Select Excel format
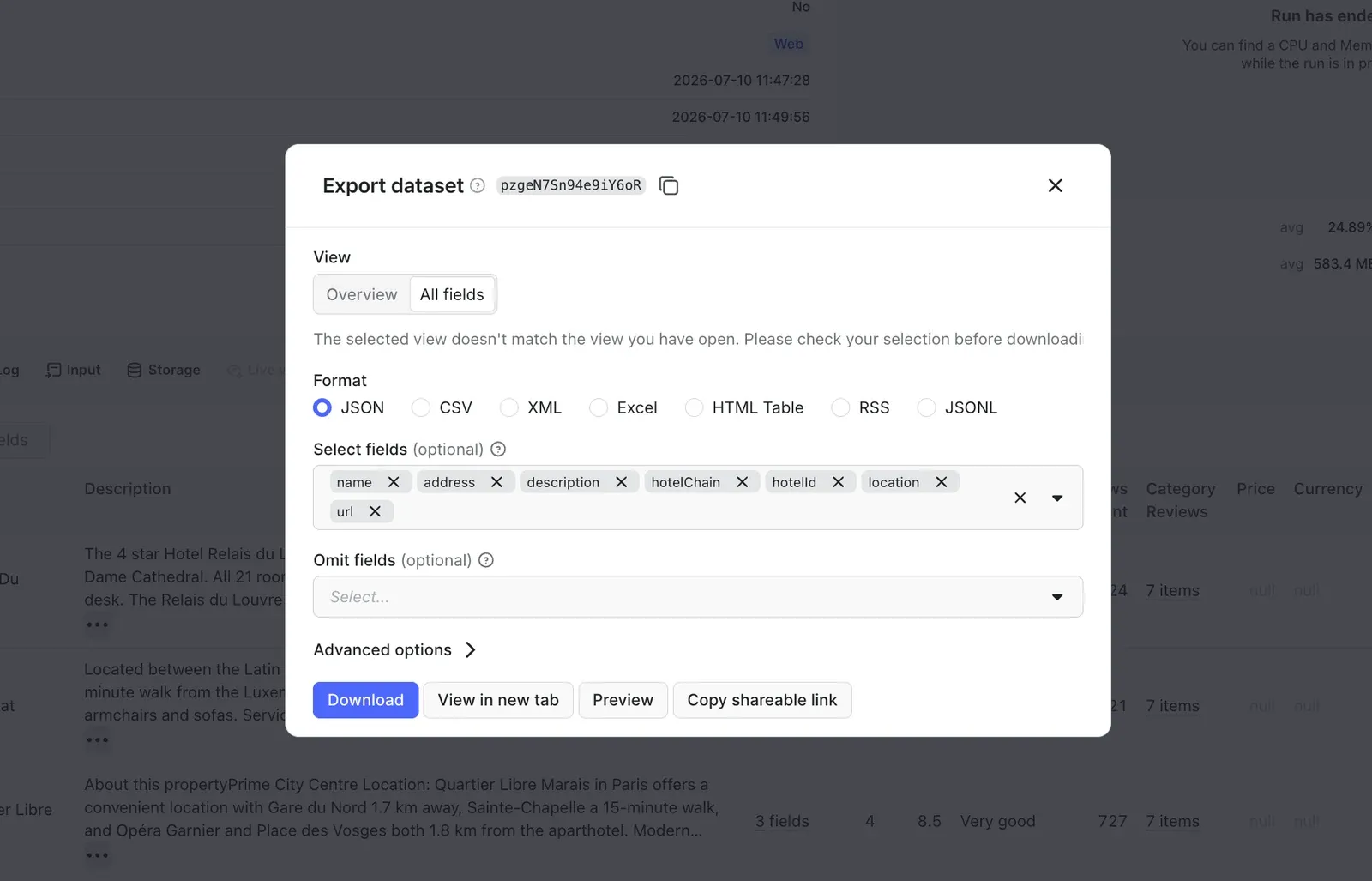Viewport: 1372px width, 881px height. (599, 407)
